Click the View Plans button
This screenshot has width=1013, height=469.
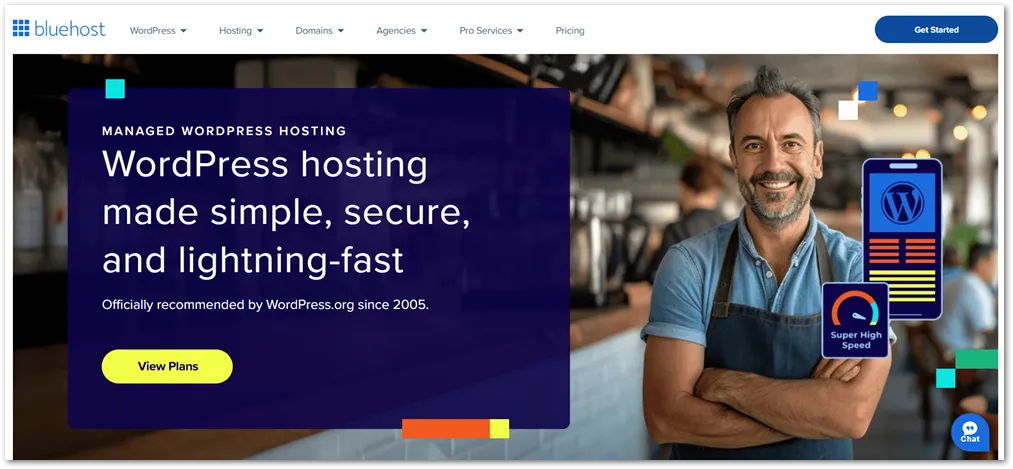coord(167,366)
